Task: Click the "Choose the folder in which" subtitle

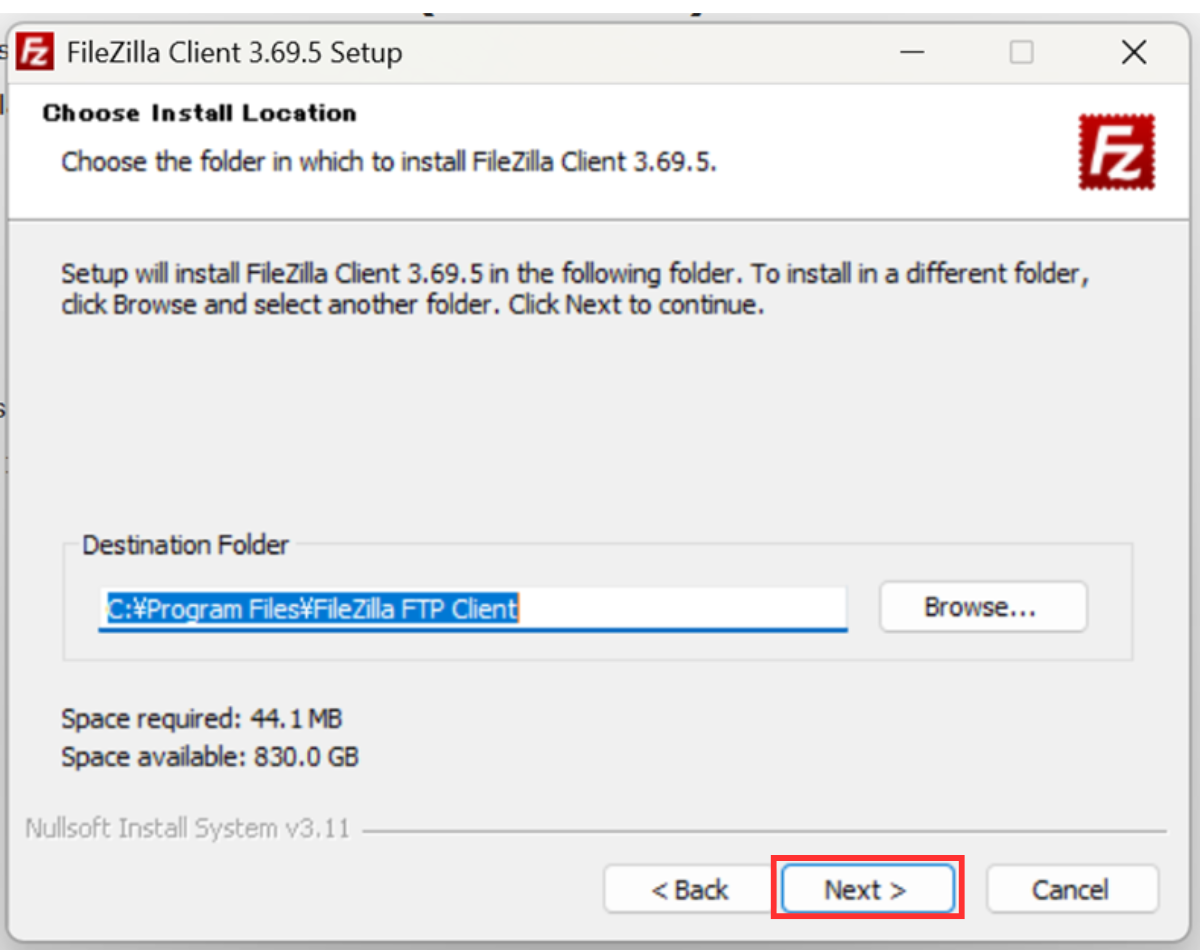Action: (389, 161)
